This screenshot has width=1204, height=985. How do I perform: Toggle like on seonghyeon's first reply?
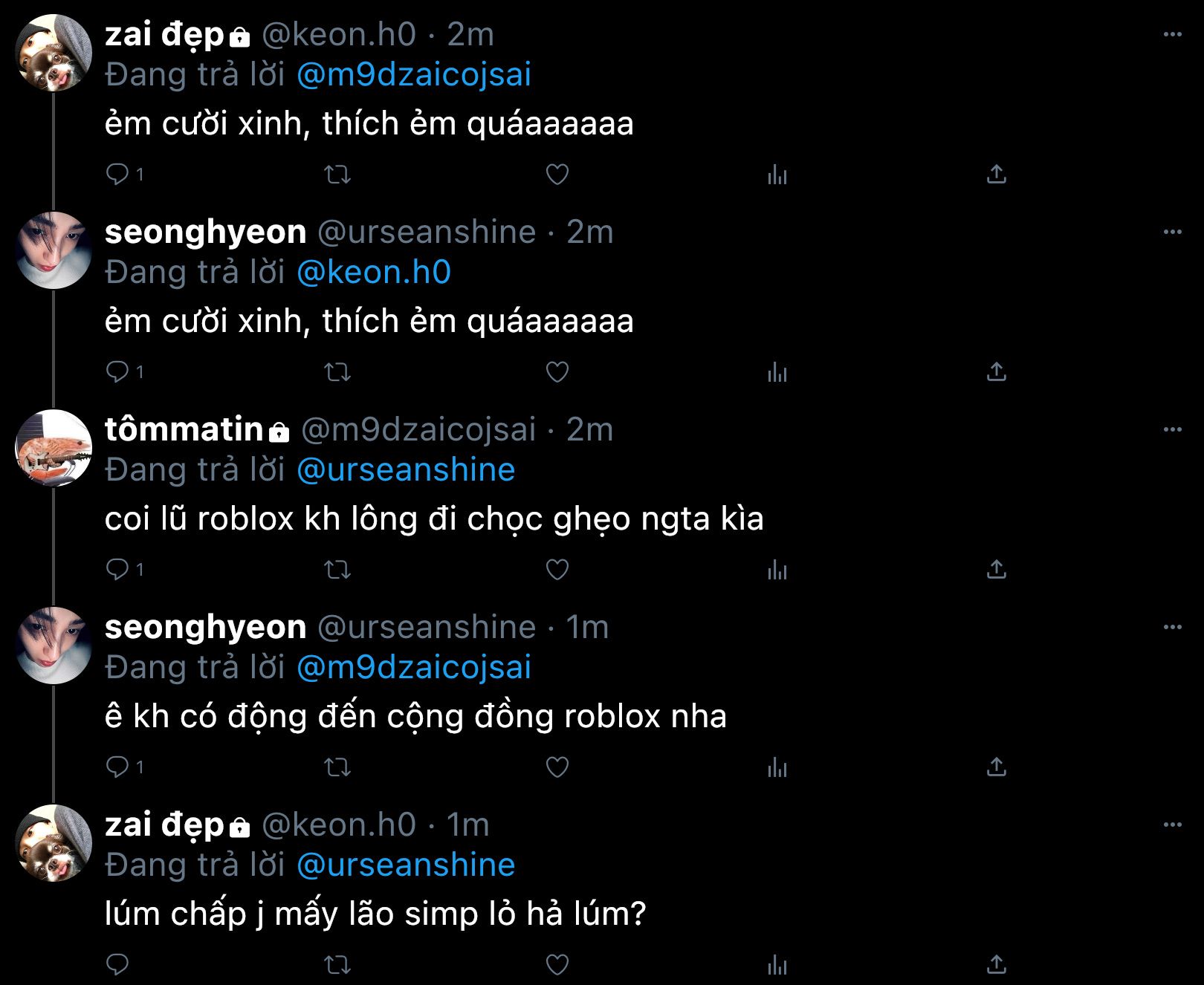point(557,371)
